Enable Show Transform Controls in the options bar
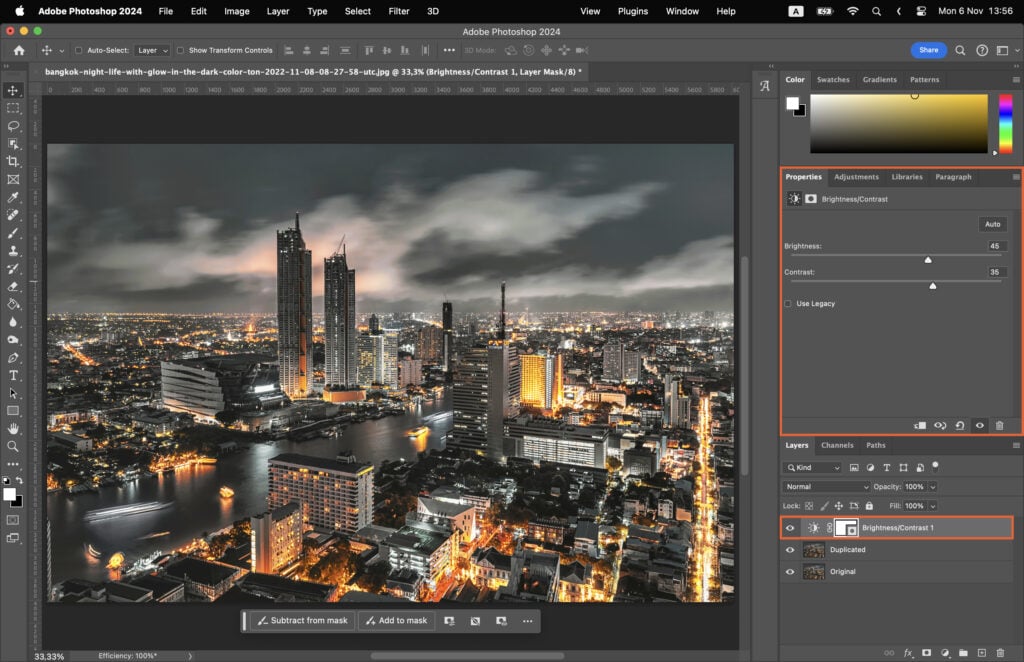Viewport: 1024px width, 662px height. point(182,50)
